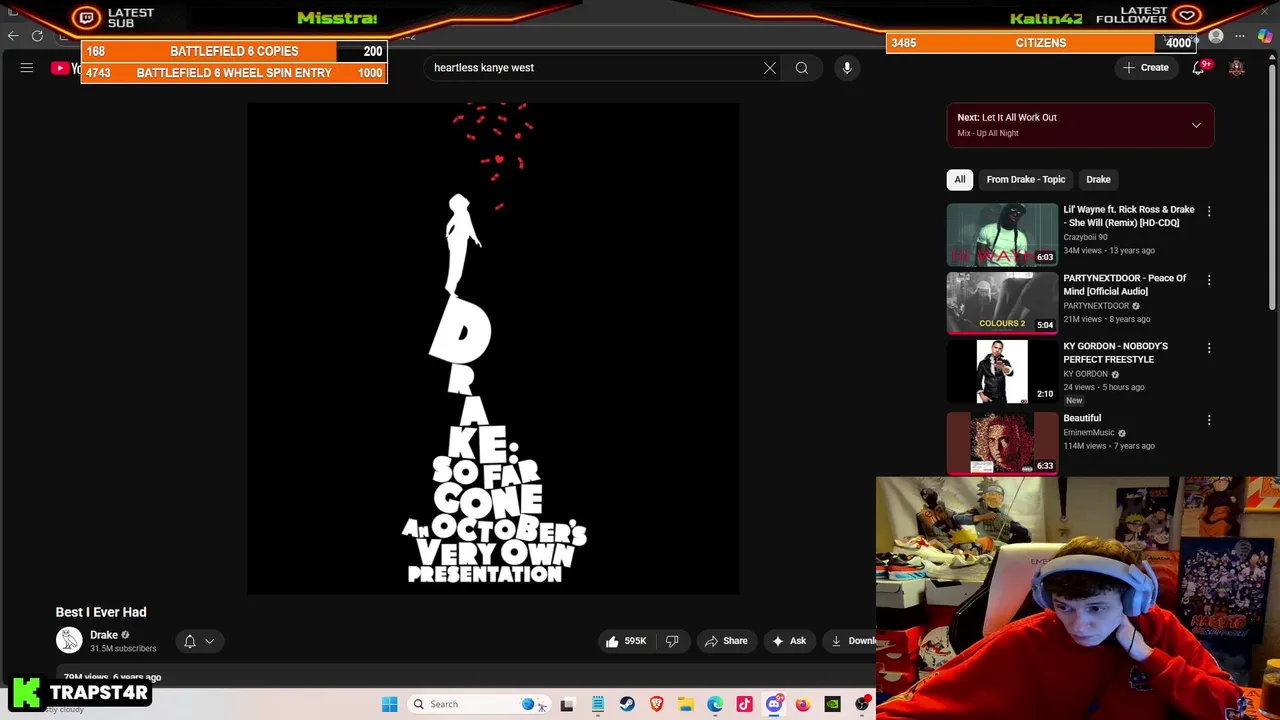This screenshot has height=720, width=1280.
Task: Click EminemMusic channel name
Action: click(1089, 433)
